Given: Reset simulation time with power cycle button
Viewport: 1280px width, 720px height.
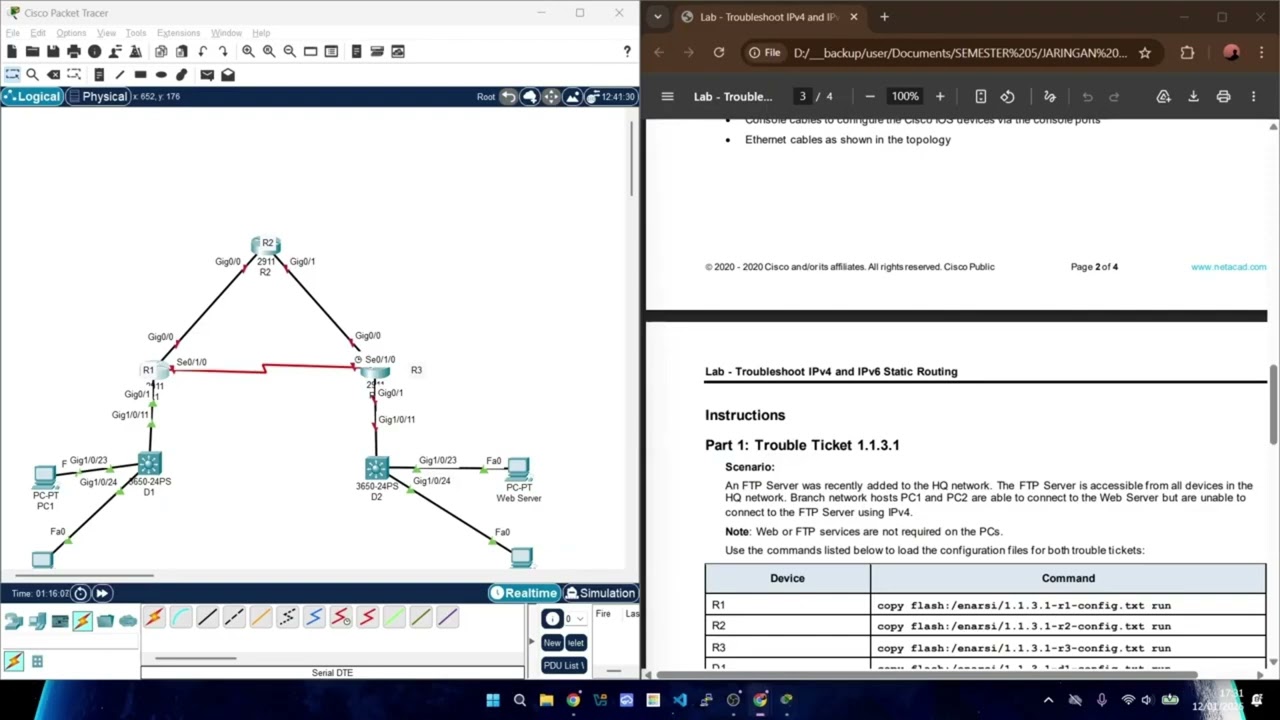Looking at the screenshot, I should [x=81, y=593].
